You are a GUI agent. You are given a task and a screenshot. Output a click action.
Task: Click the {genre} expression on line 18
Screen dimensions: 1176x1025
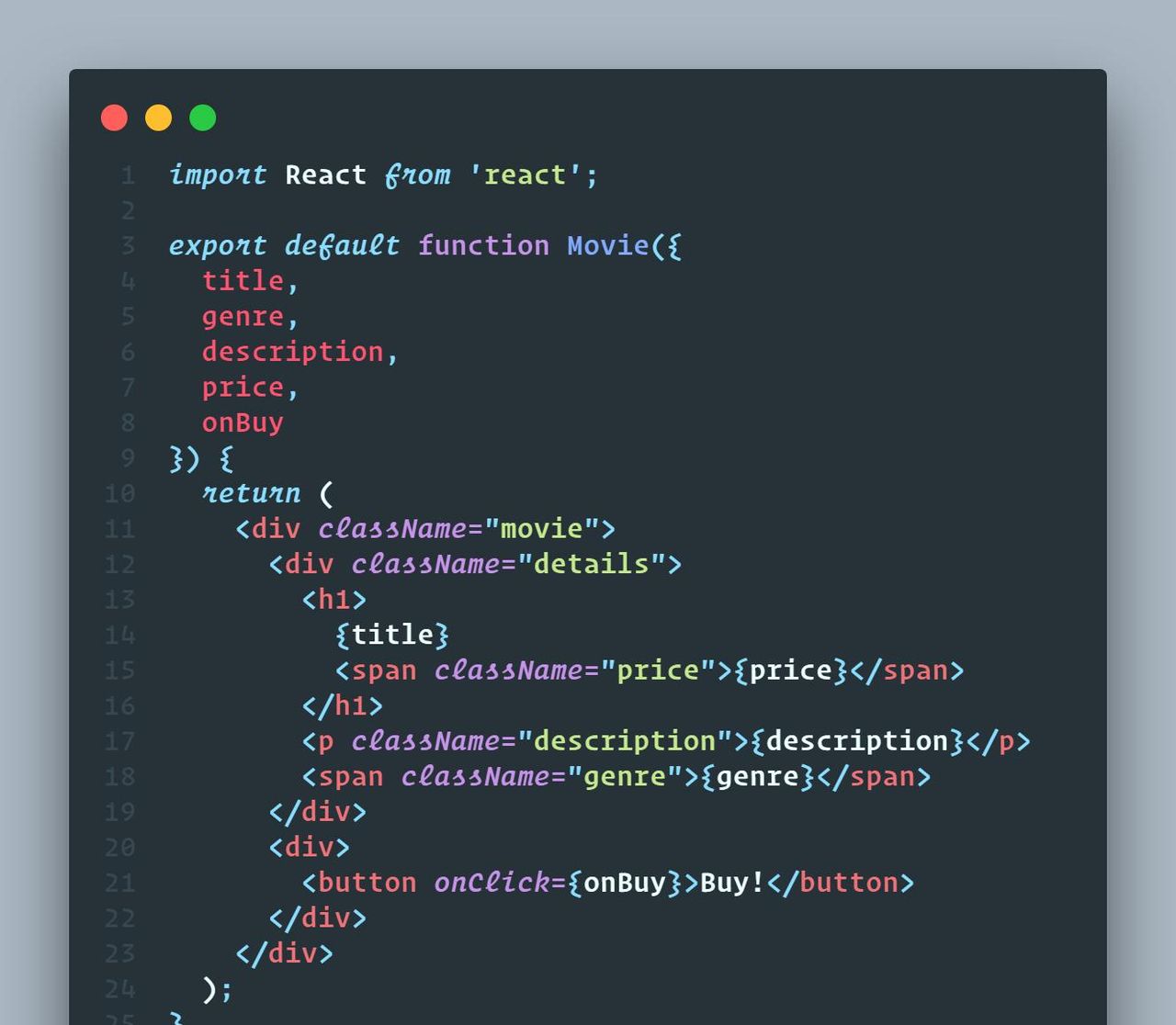click(757, 777)
